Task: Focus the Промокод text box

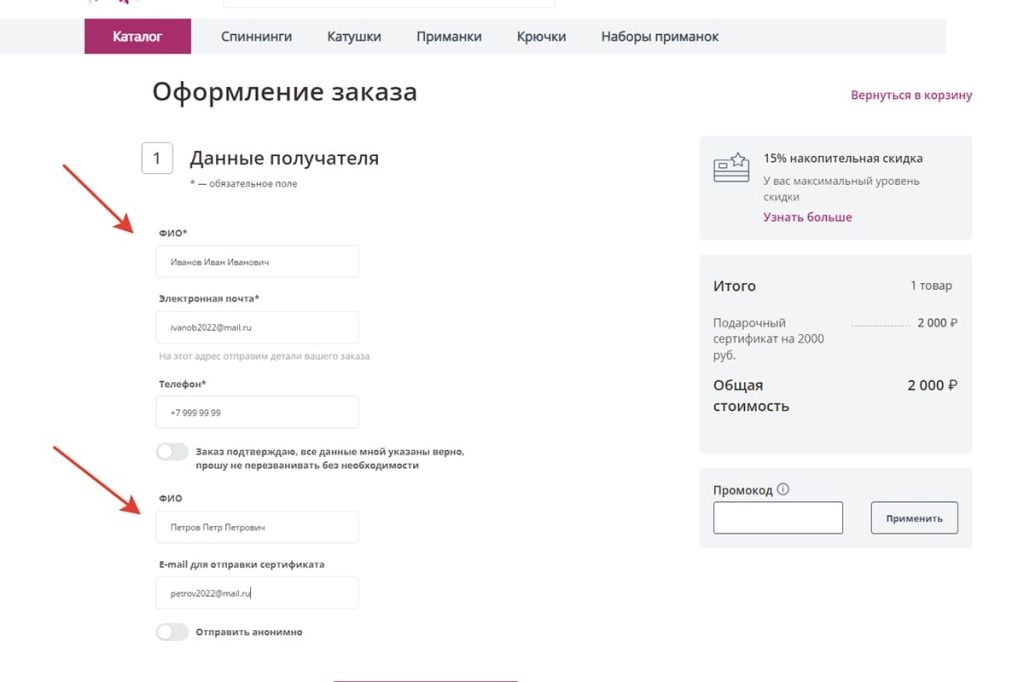Action: click(x=777, y=518)
